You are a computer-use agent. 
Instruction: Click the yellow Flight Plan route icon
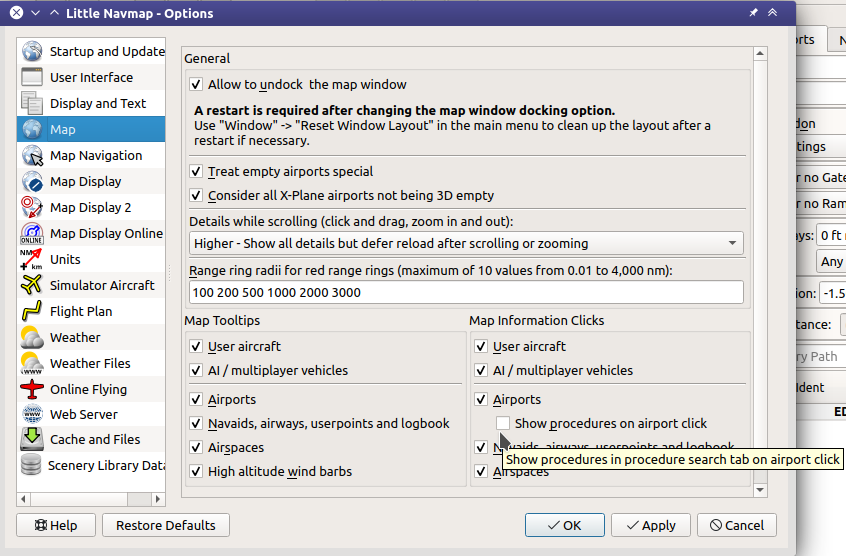32,311
